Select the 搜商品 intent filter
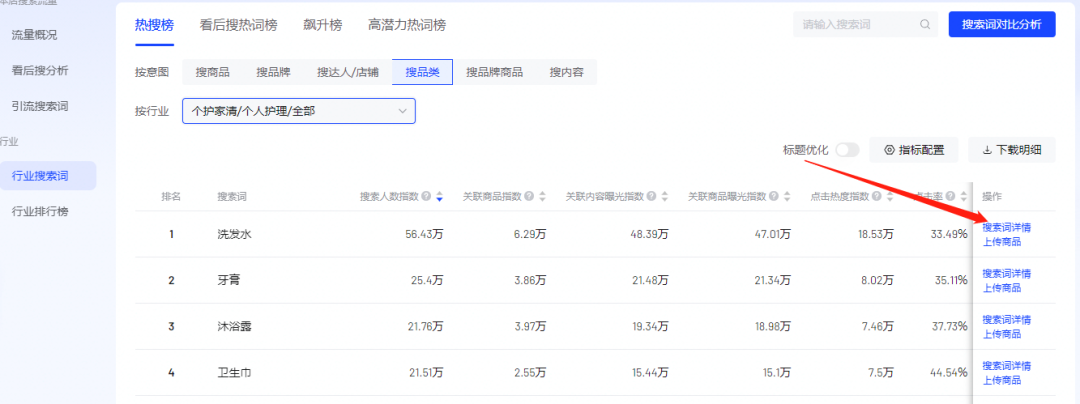Viewport: 1080px width, 404px height. (x=212, y=72)
